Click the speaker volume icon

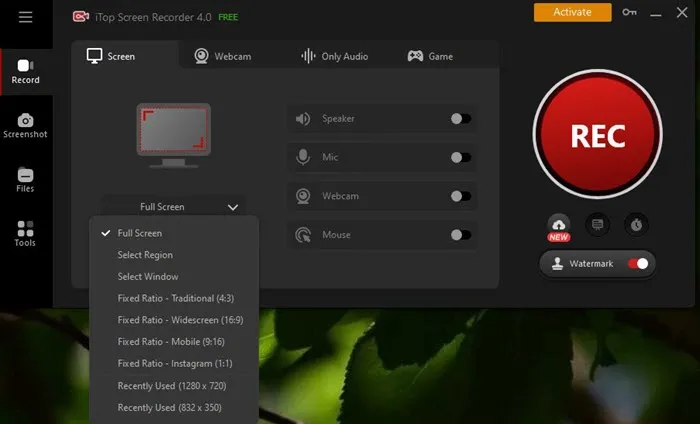click(303, 119)
